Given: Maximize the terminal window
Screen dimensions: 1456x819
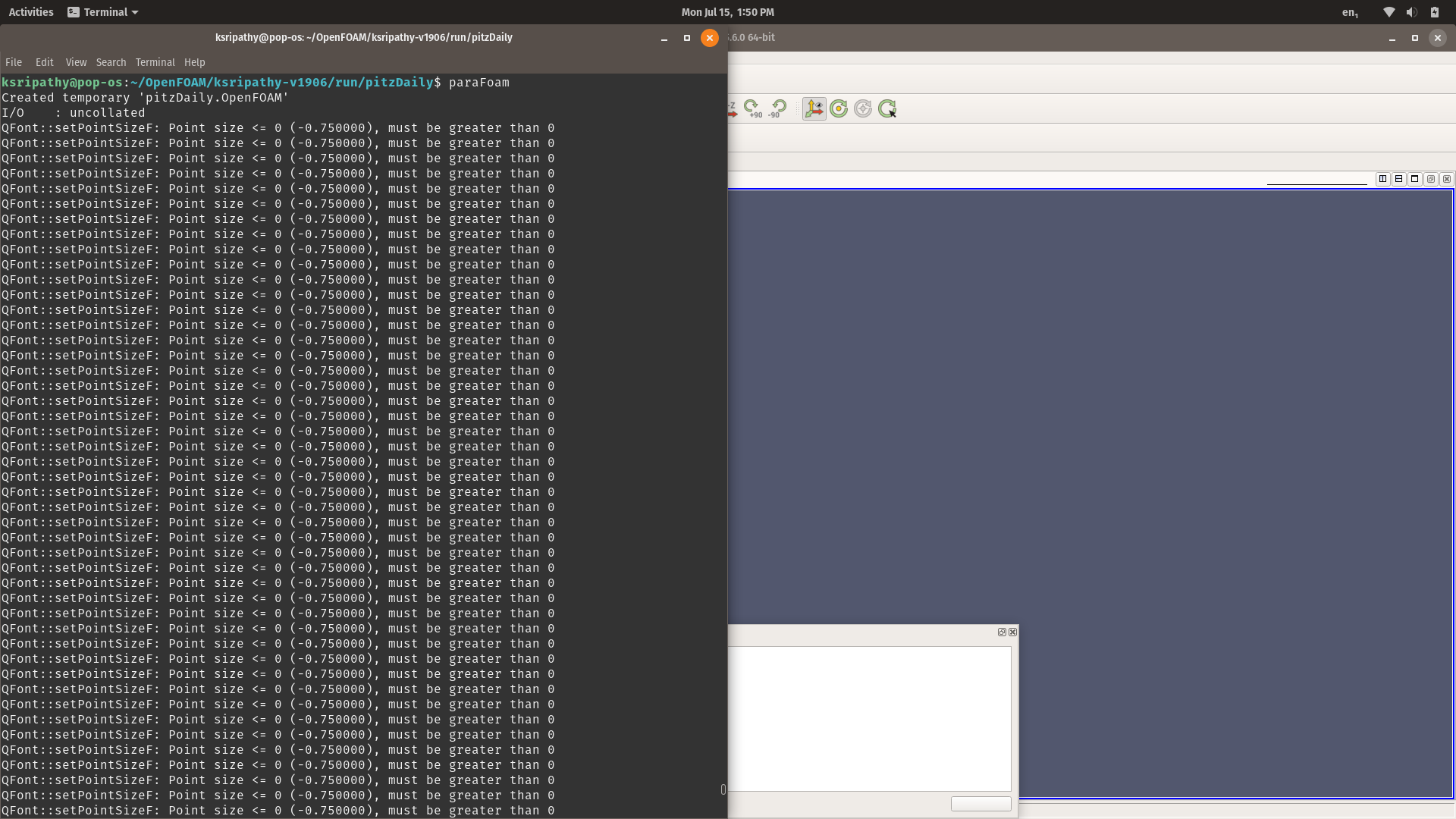Looking at the screenshot, I should (687, 38).
